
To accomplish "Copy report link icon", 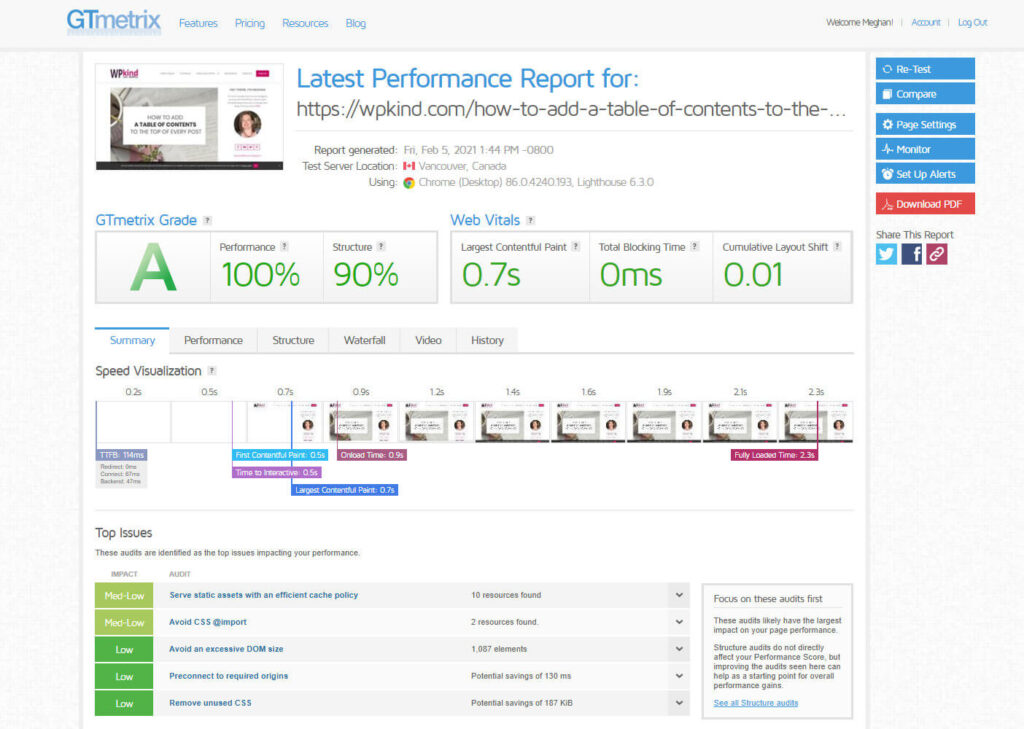I will pyautogui.click(x=936, y=254).
